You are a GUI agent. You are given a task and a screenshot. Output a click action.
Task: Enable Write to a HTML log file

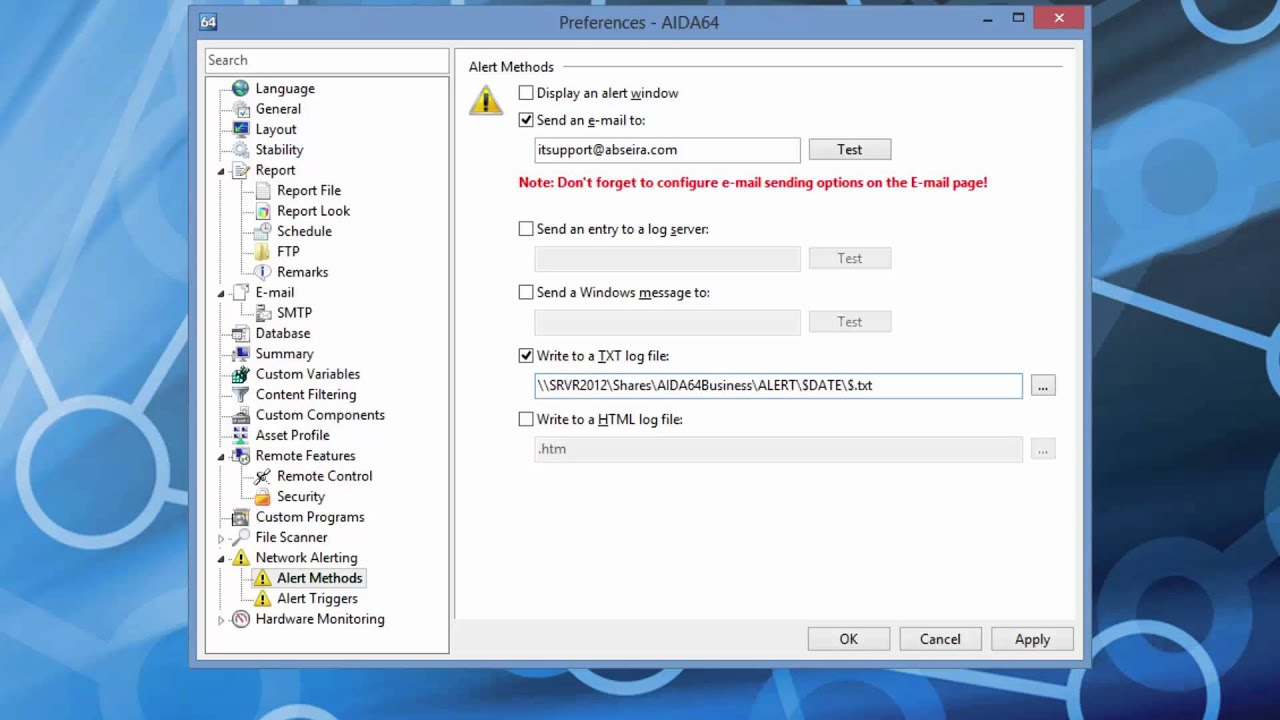(x=526, y=419)
